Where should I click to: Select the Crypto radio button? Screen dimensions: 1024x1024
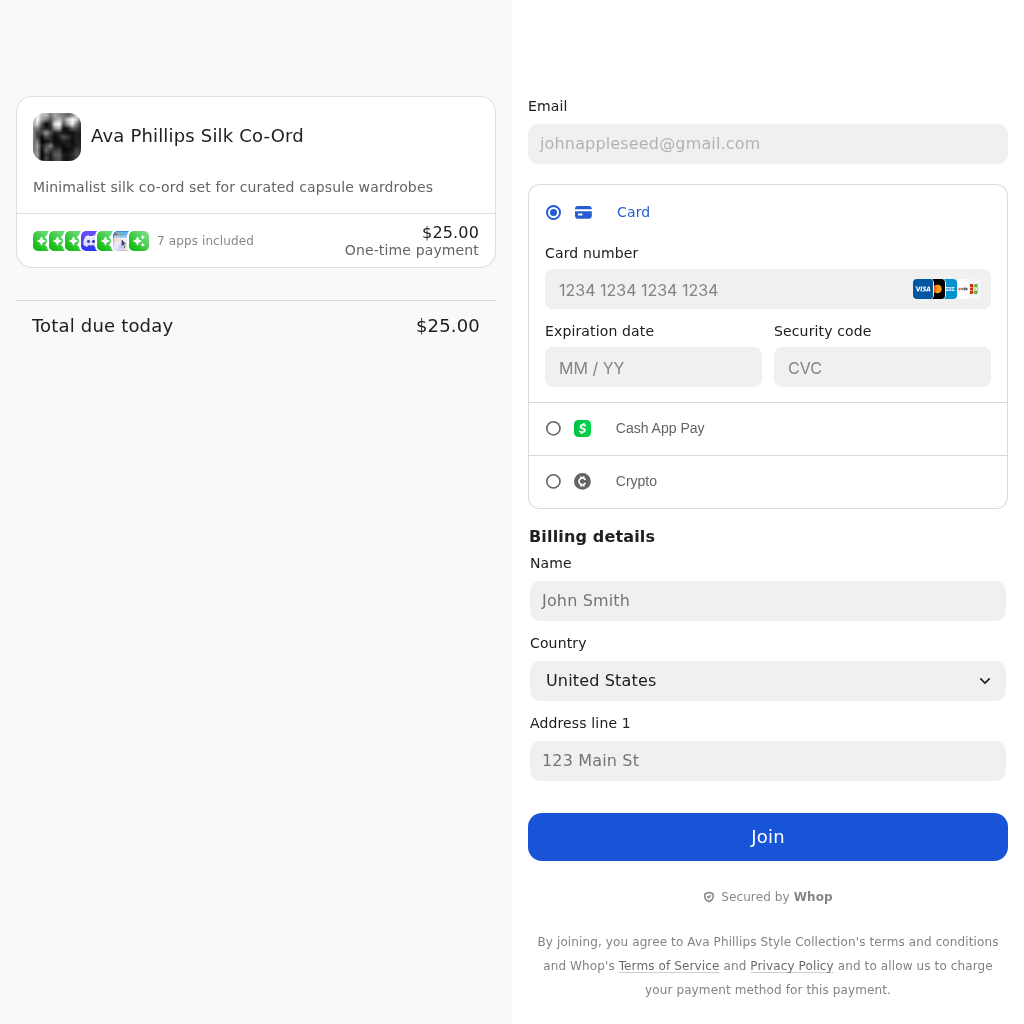(x=553, y=481)
